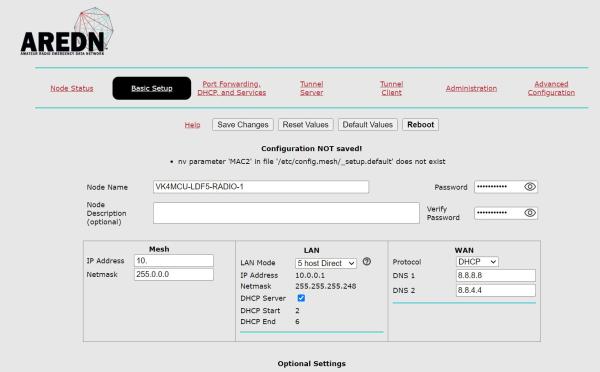Screen dimensions: 600x372
Task: Click the 'Configuration NOT saved!' message
Action: (311, 148)
